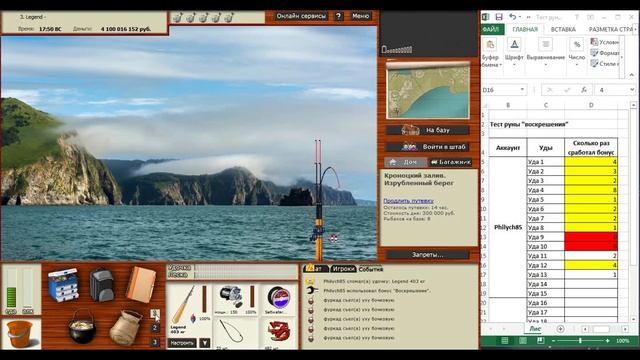Image resolution: width=640 pixels, height=360 pixels.
Task: Switch to the РАЗМЕТКА СТРАНИЦЫ tab
Action: pos(610,29)
